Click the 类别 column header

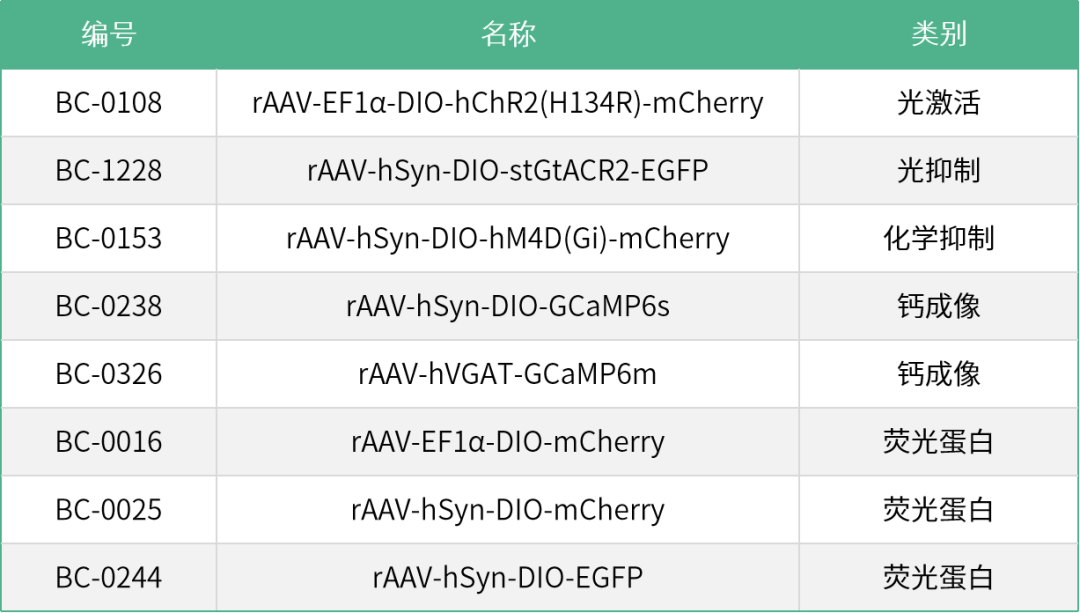tap(938, 35)
